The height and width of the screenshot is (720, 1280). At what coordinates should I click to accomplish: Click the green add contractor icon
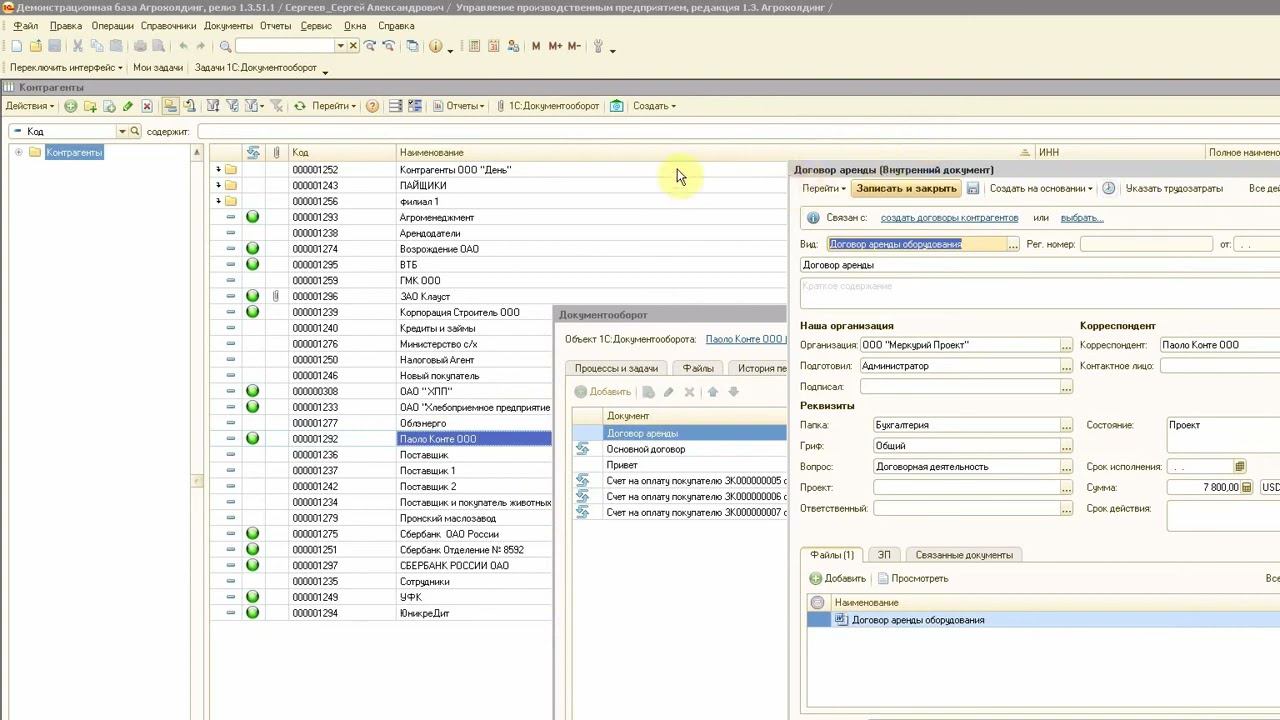[71, 106]
